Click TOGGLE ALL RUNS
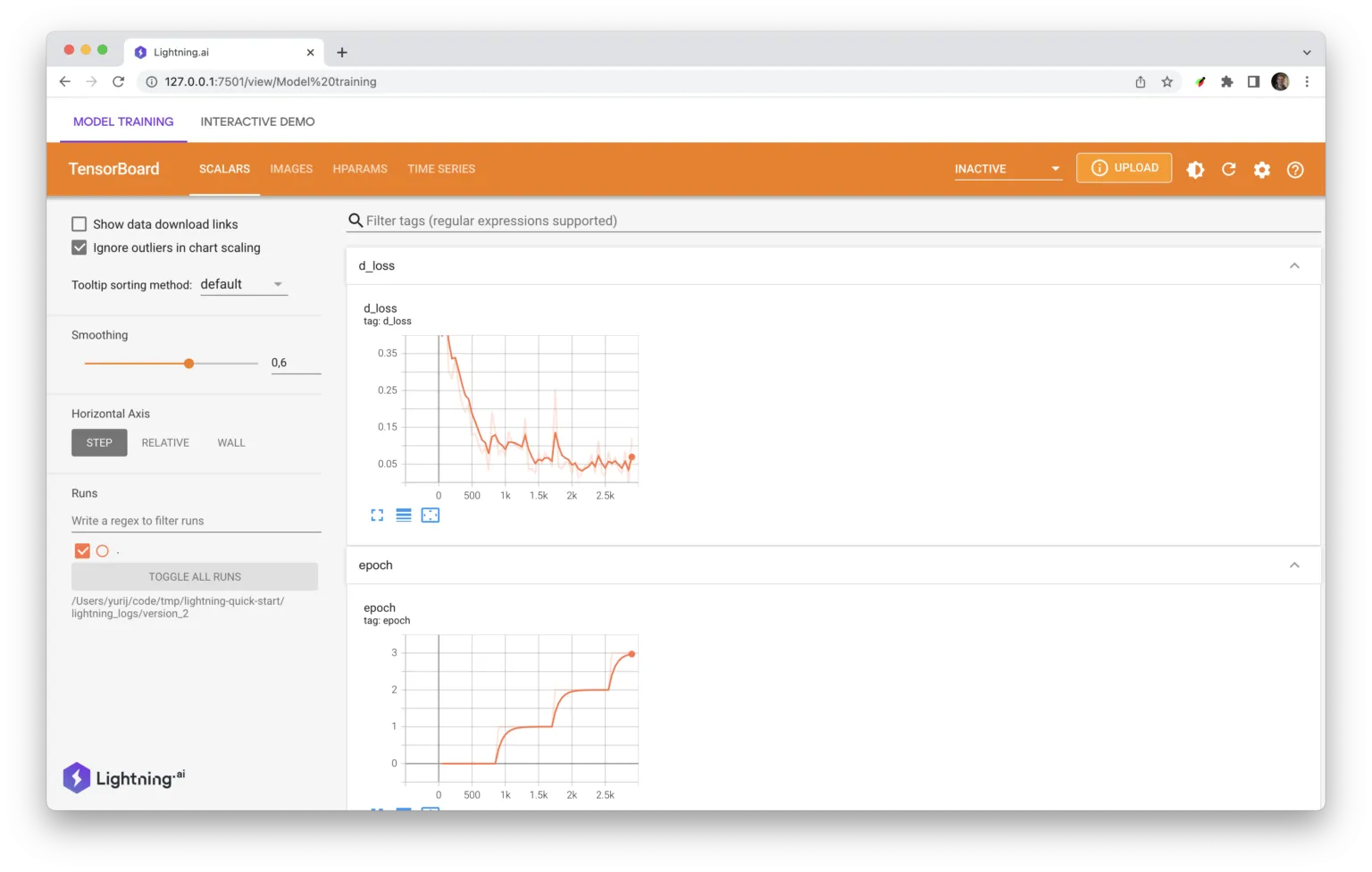 (x=195, y=577)
